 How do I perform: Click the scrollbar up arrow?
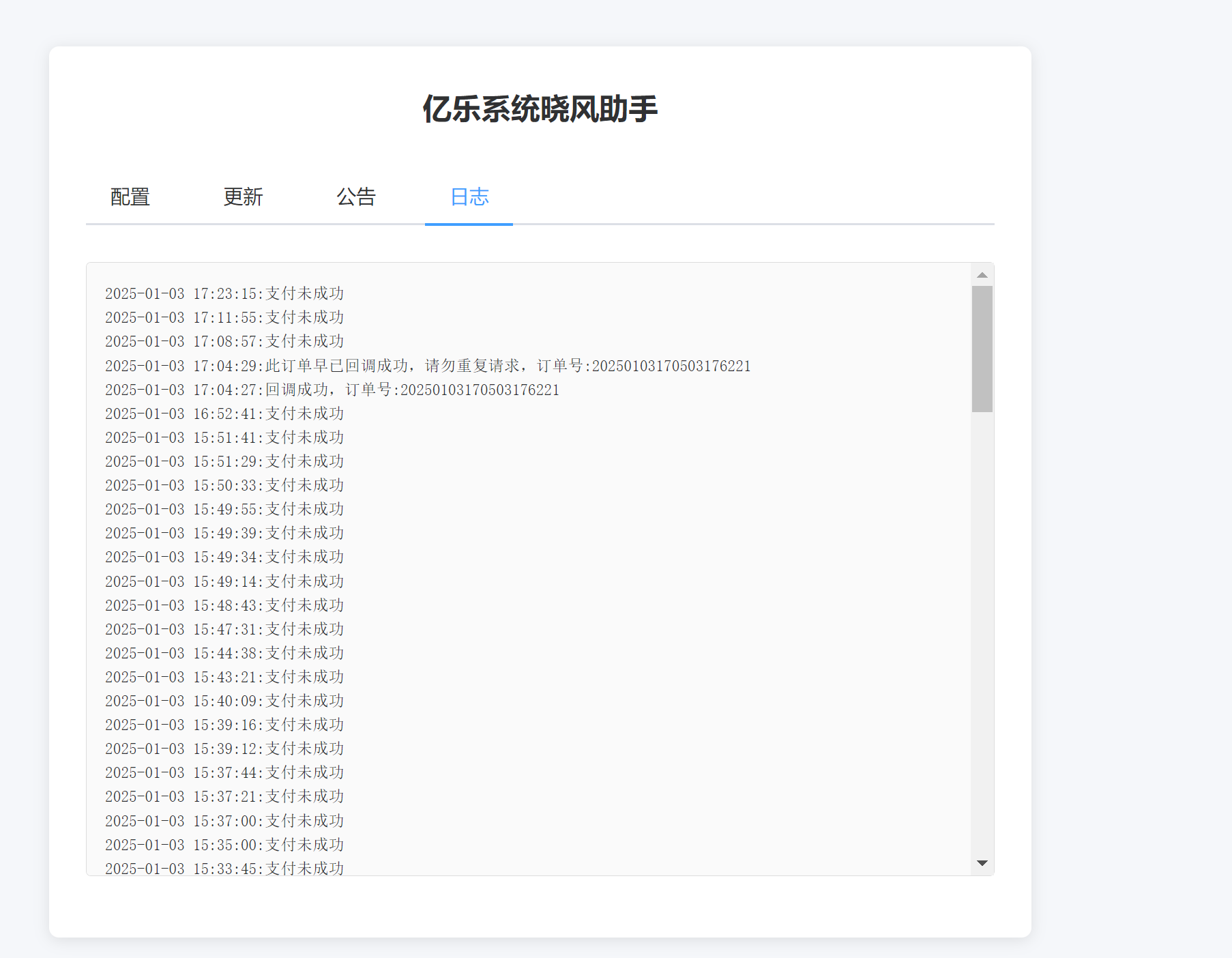pyautogui.click(x=982, y=274)
